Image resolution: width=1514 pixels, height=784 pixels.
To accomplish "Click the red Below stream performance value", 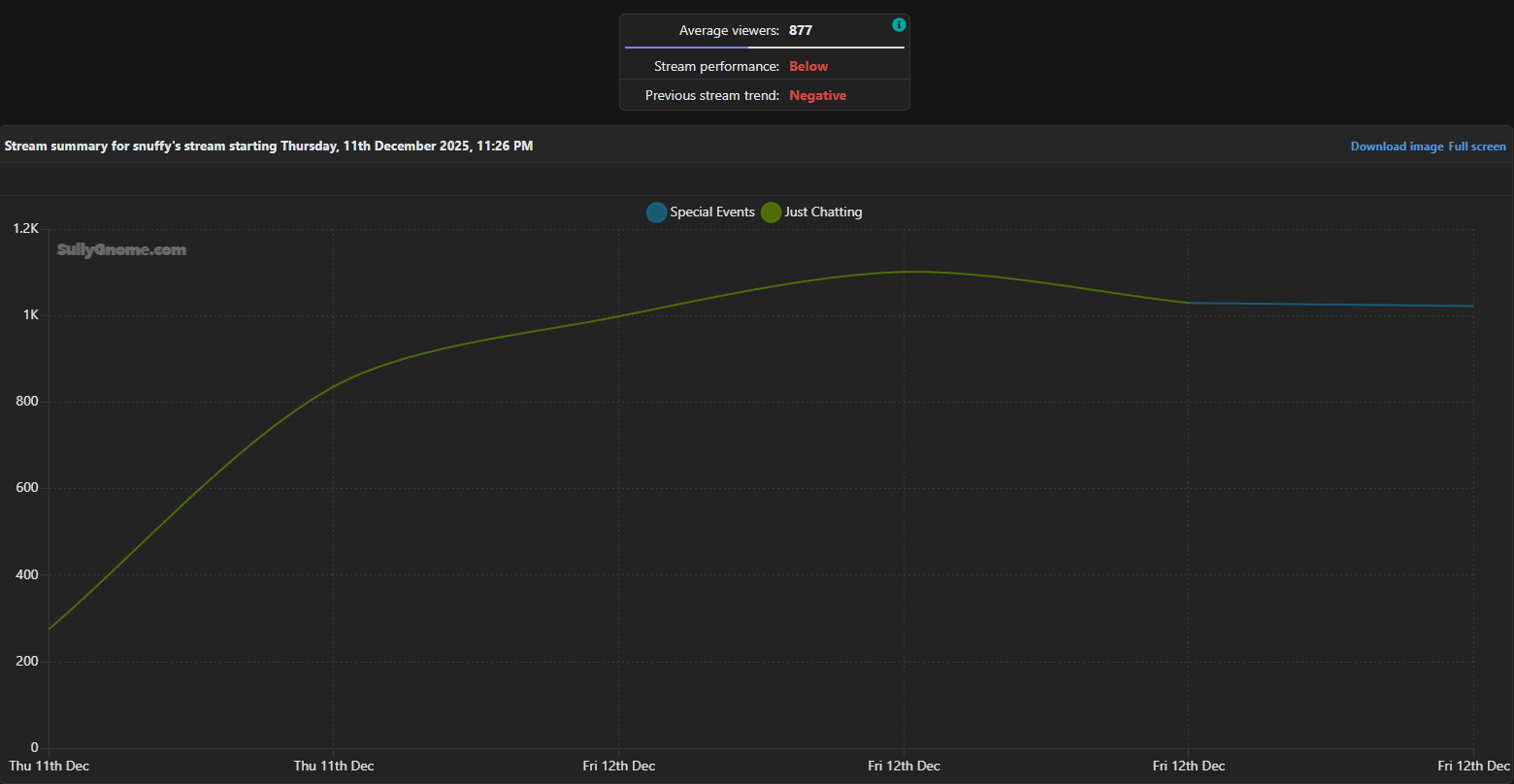I will (808, 67).
